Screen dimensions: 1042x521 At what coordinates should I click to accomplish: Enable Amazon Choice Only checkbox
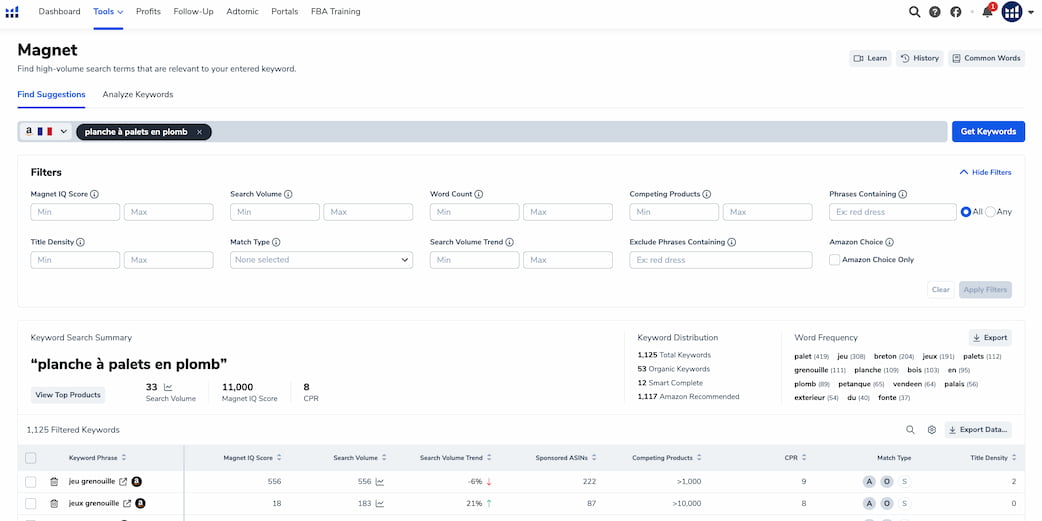point(835,260)
